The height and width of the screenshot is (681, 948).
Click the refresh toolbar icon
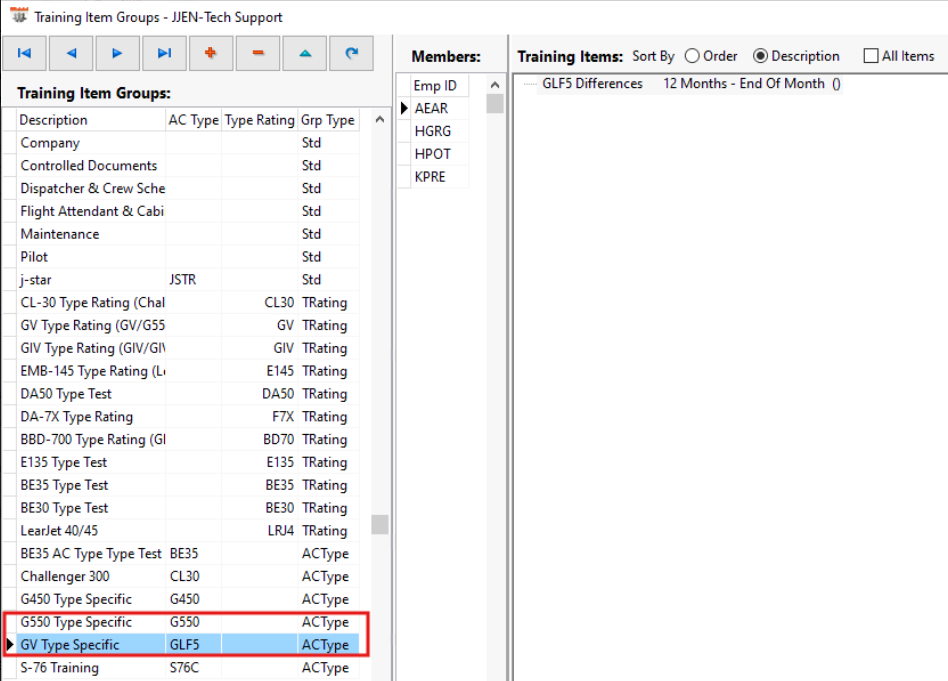(x=351, y=53)
